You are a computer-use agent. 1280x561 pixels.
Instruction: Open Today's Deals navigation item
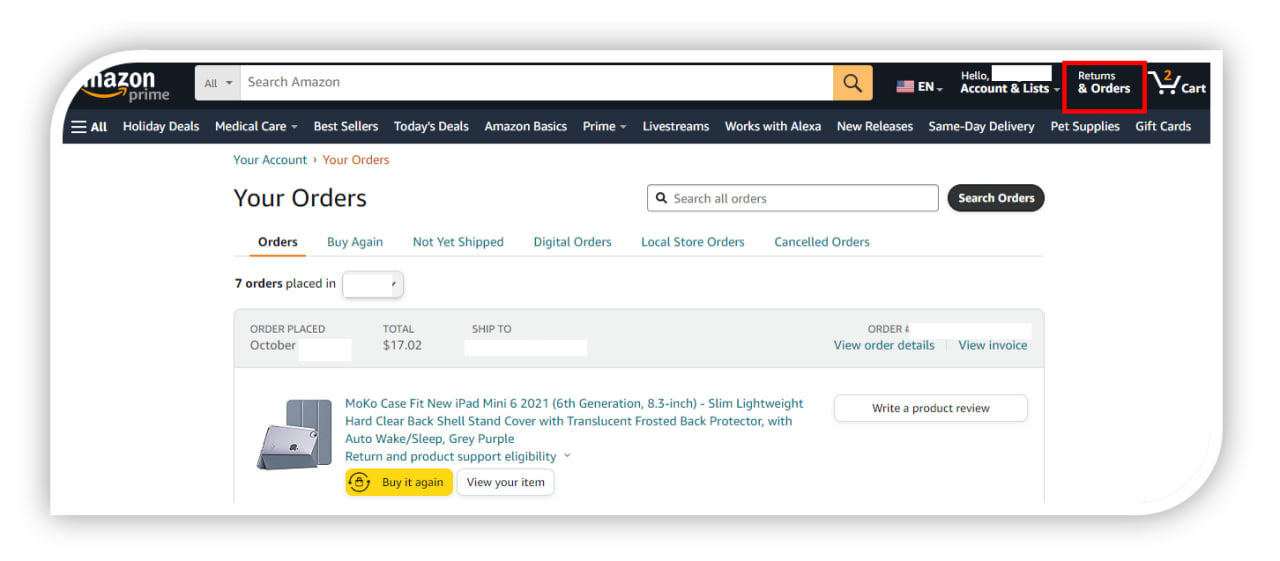[x=431, y=127]
